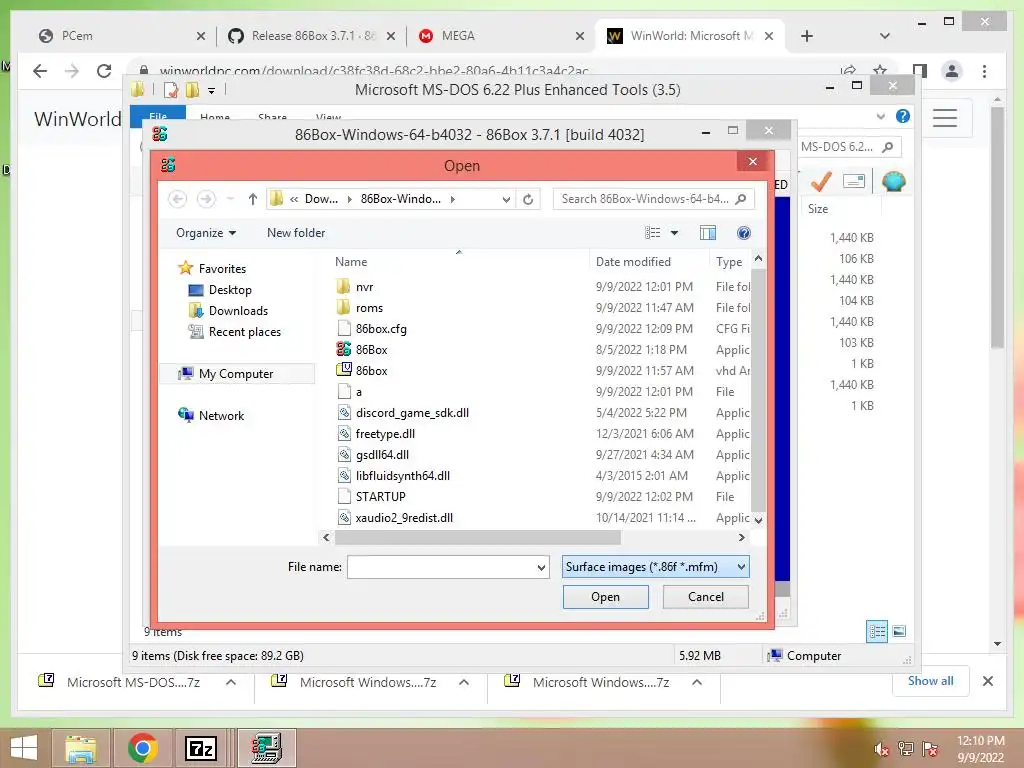
Task: Click Show all downloads
Action: click(x=930, y=681)
